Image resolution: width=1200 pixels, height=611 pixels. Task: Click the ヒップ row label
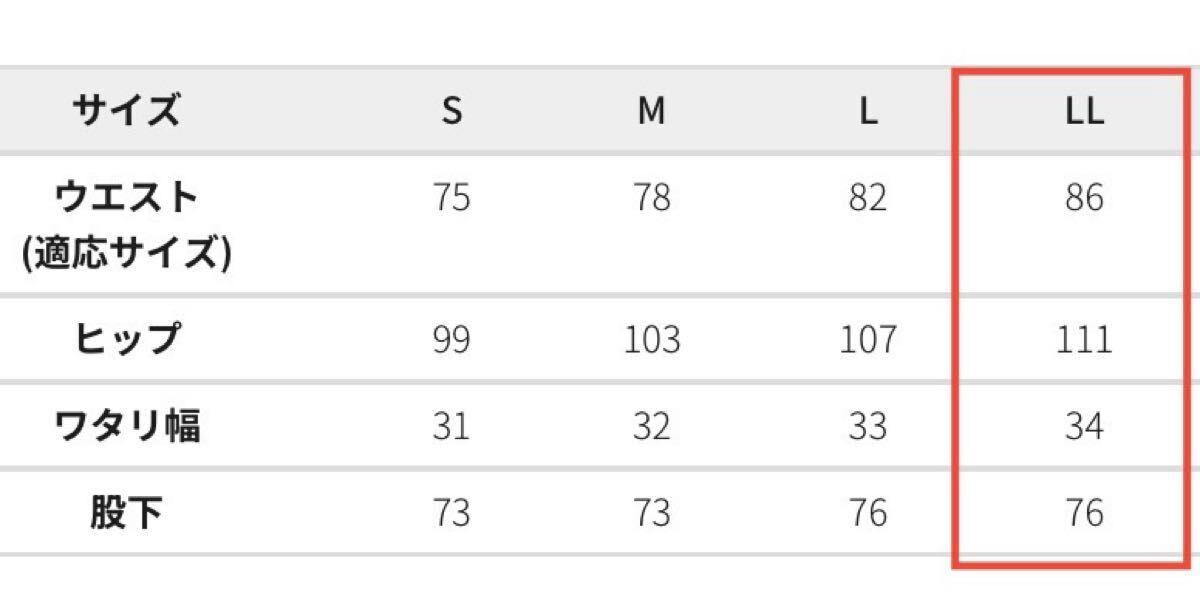coord(126,340)
